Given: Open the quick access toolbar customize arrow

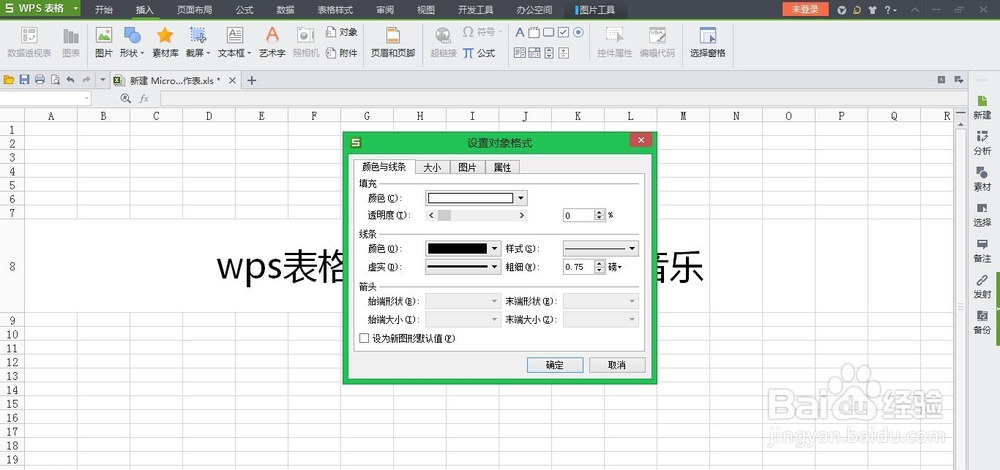Looking at the screenshot, I should coord(103,80).
